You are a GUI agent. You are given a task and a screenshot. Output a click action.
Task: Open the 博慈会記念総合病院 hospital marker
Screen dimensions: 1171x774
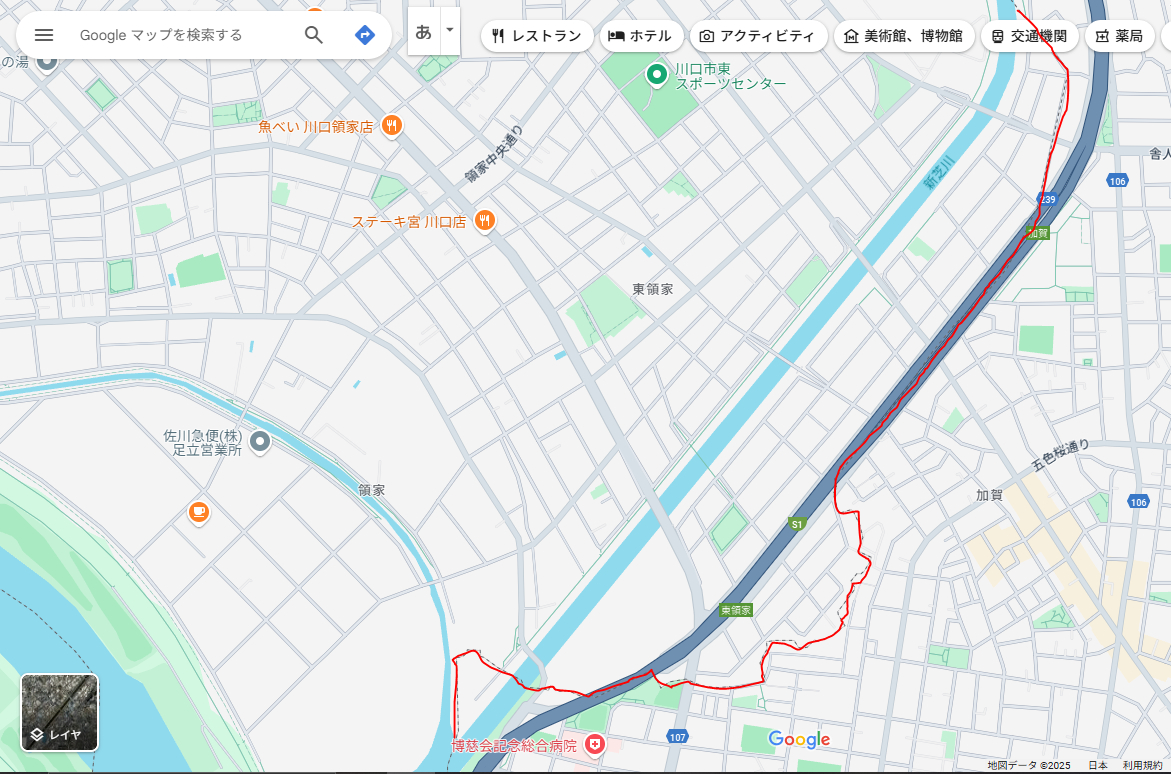click(x=593, y=744)
